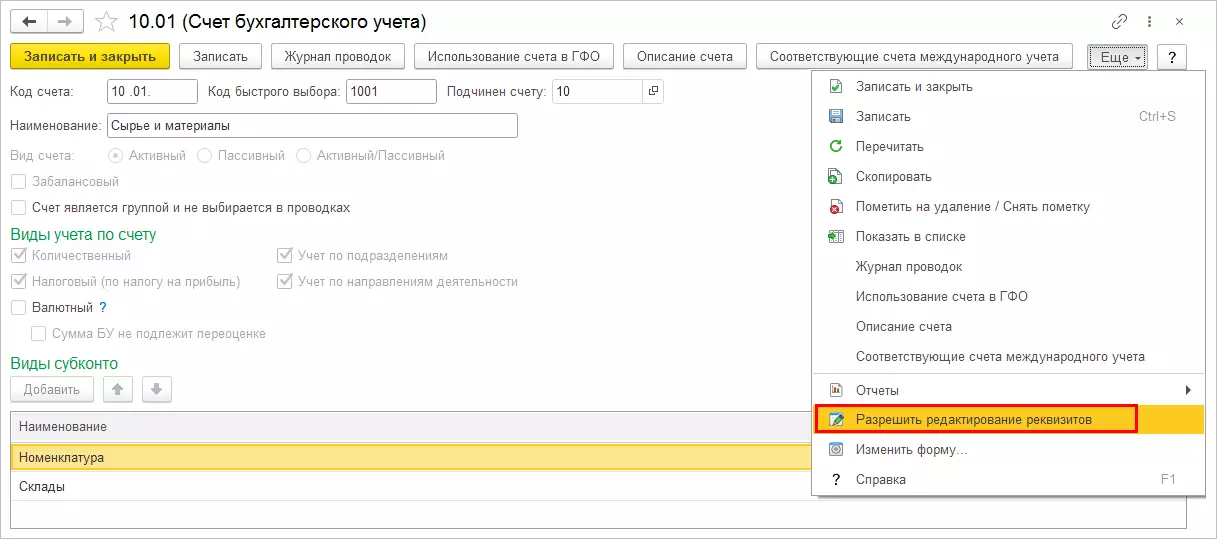
Task: Click the Код быстрого выбора field
Action: point(392,91)
